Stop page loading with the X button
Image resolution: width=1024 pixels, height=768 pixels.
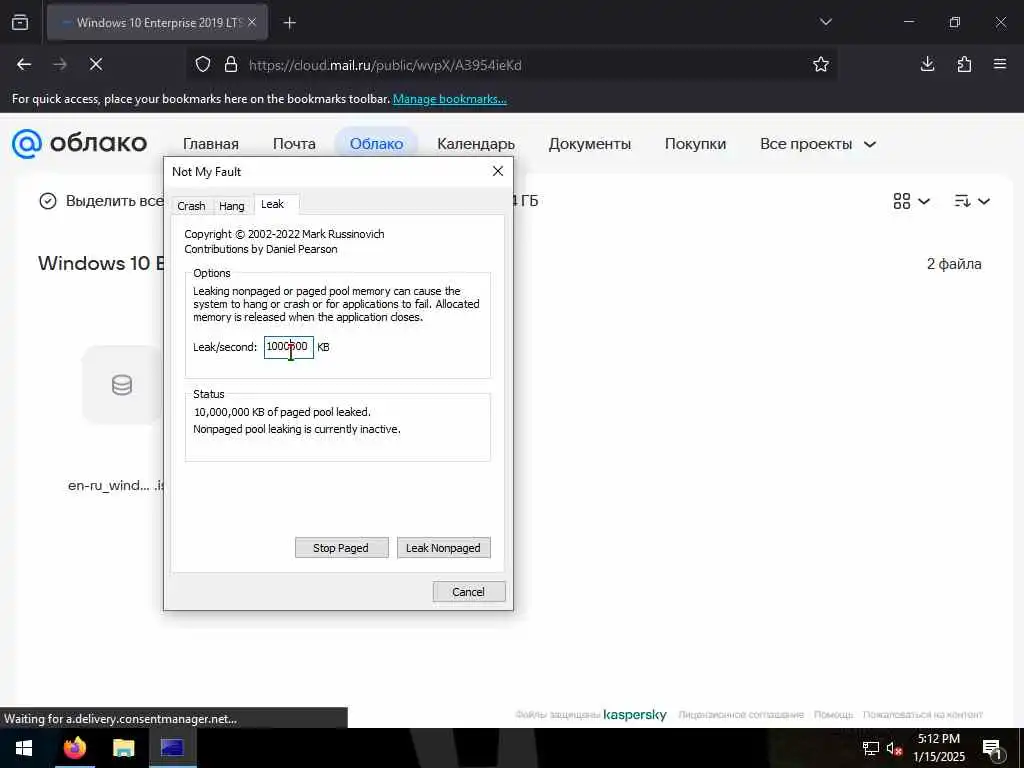96,64
